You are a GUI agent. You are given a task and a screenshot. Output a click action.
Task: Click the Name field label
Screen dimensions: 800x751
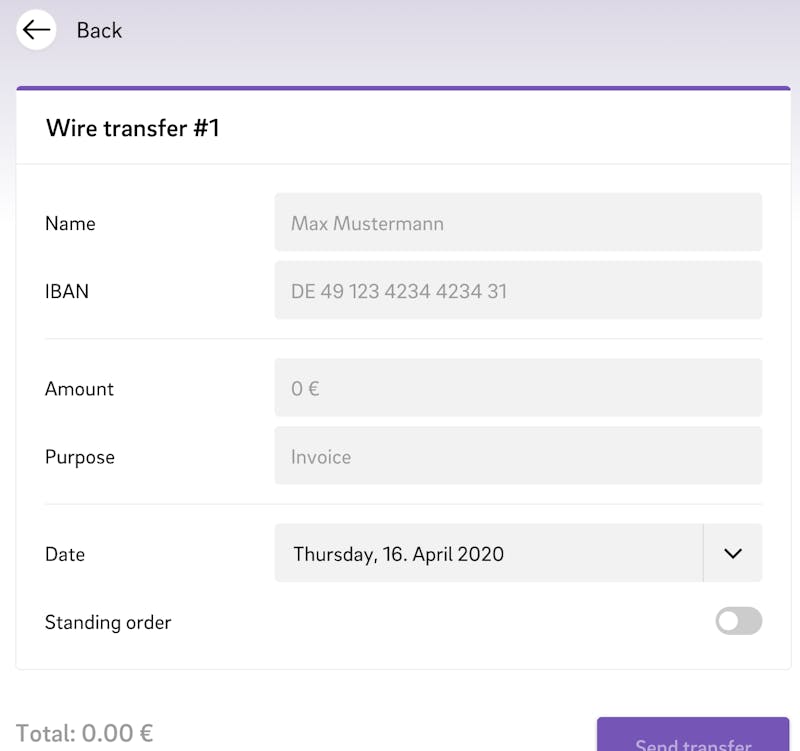tap(70, 223)
